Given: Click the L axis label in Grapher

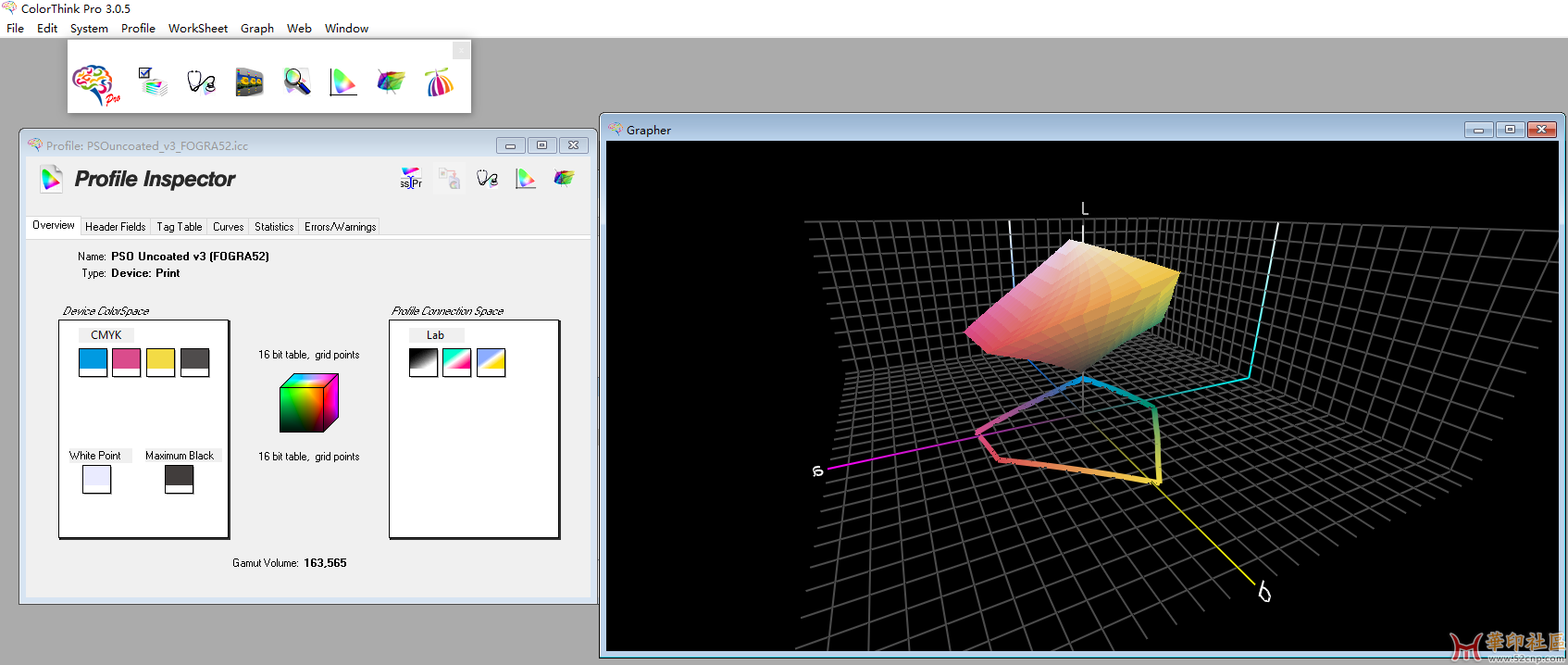Looking at the screenshot, I should 1085,208.
